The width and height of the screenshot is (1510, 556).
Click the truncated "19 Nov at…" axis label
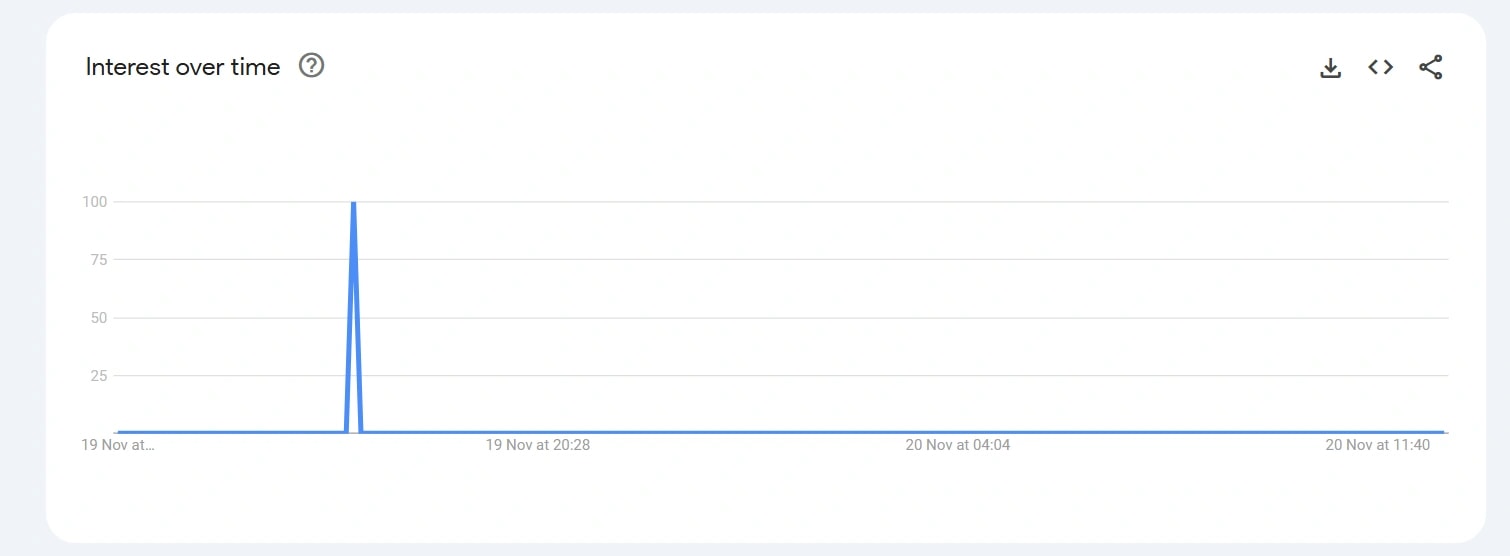(118, 445)
